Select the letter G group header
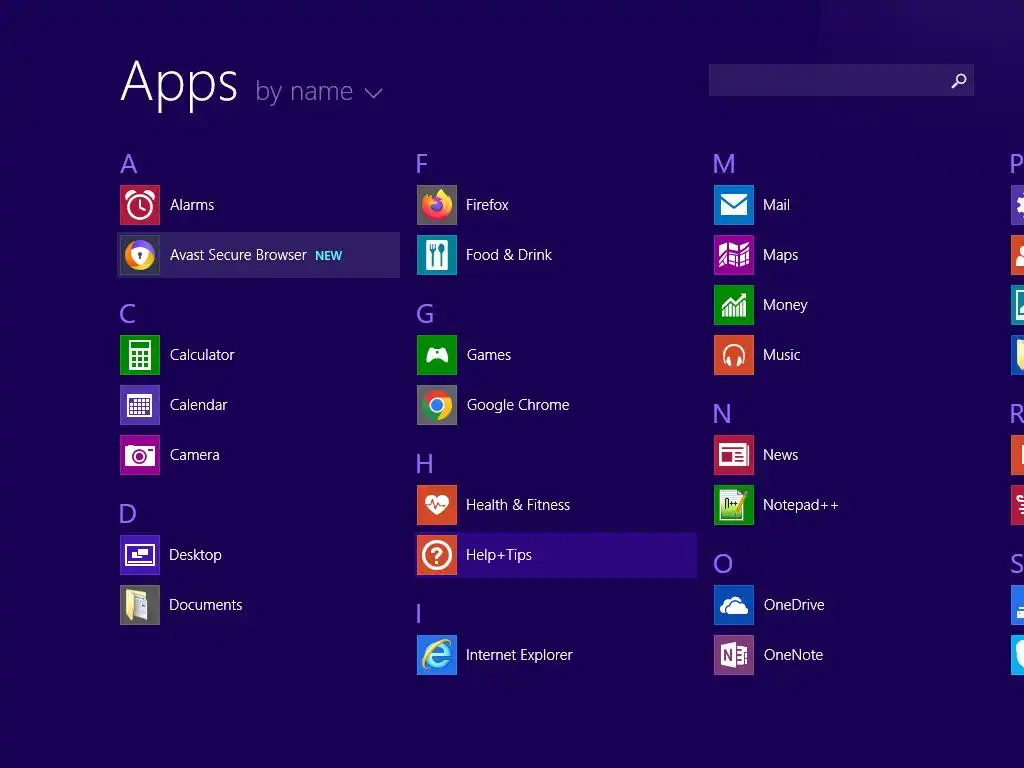Image resolution: width=1024 pixels, height=768 pixels. click(x=425, y=313)
